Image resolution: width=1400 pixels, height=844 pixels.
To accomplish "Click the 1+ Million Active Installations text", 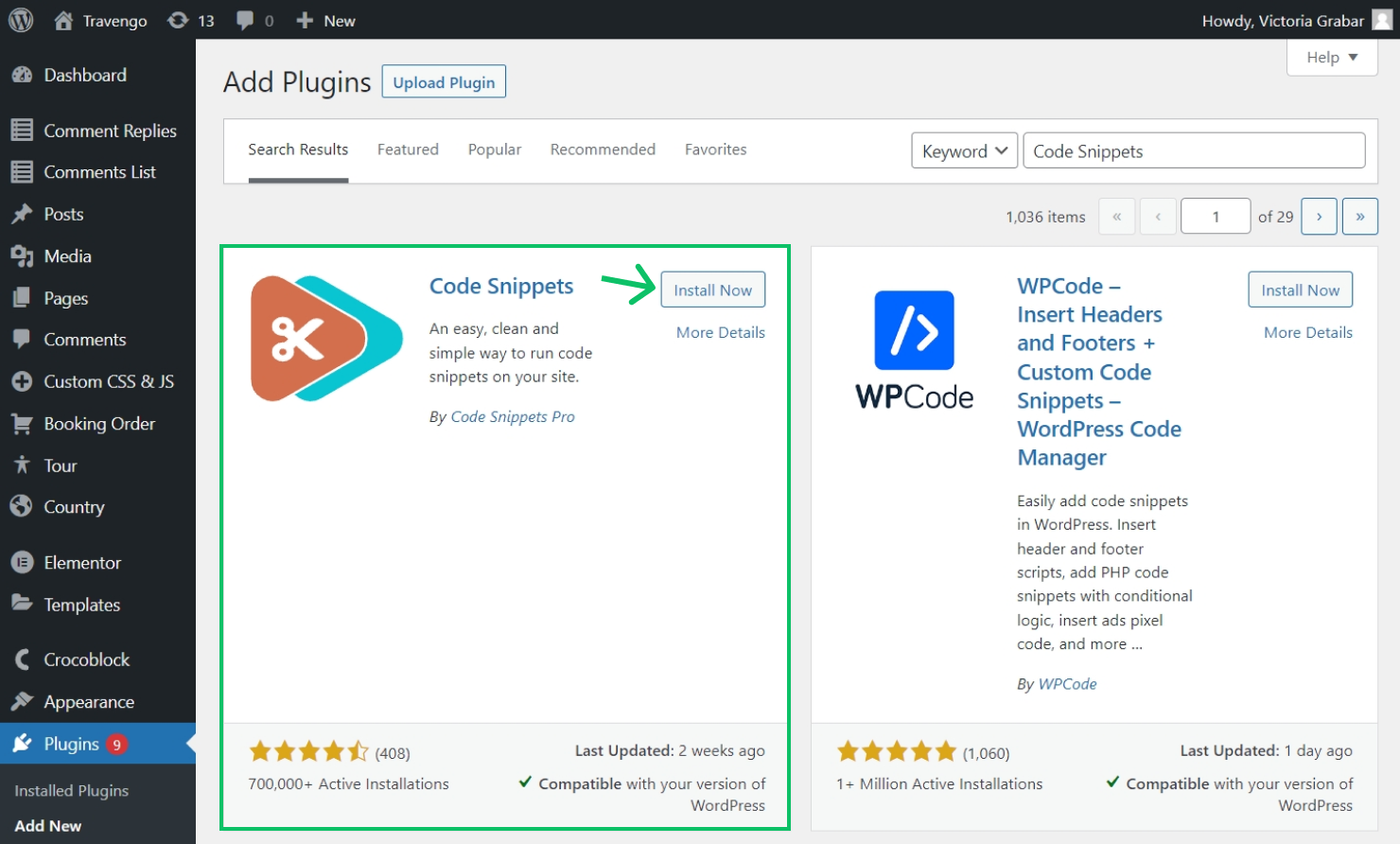I will point(939,783).
